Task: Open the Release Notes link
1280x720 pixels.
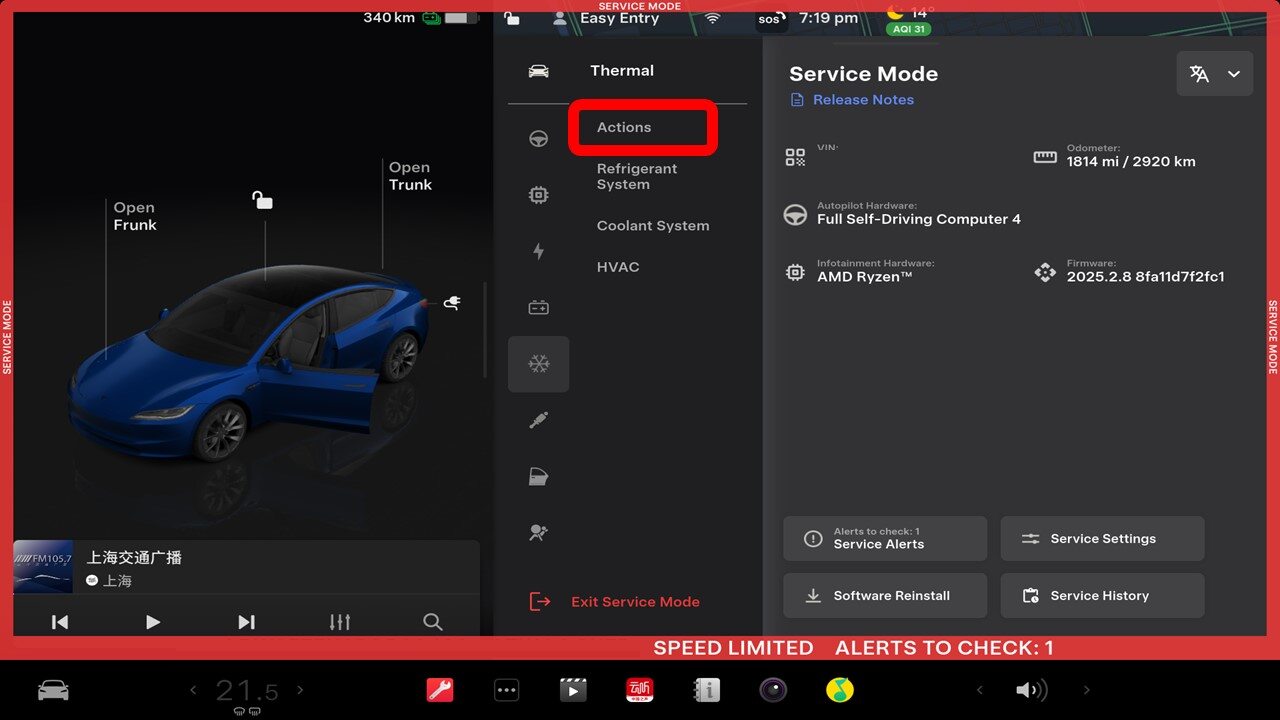Action: pos(862,100)
